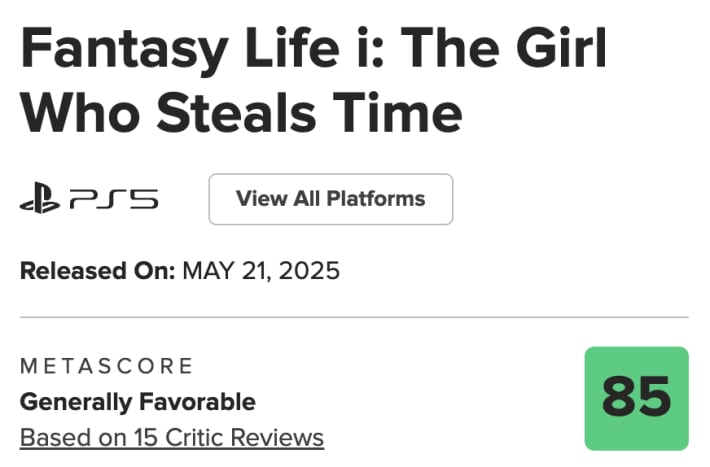Click the word Life in the title
The image size is (710, 467).
tap(293, 48)
